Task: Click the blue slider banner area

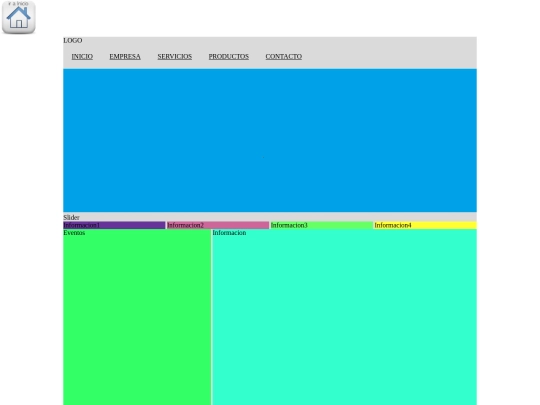Action: [270, 140]
